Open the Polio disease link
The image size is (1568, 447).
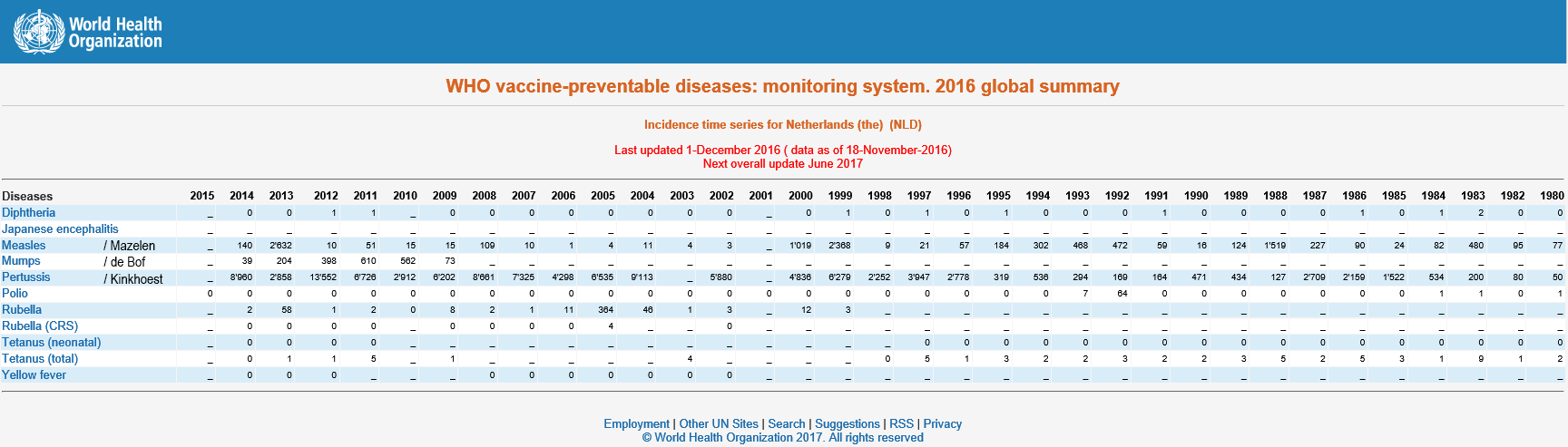coord(15,294)
